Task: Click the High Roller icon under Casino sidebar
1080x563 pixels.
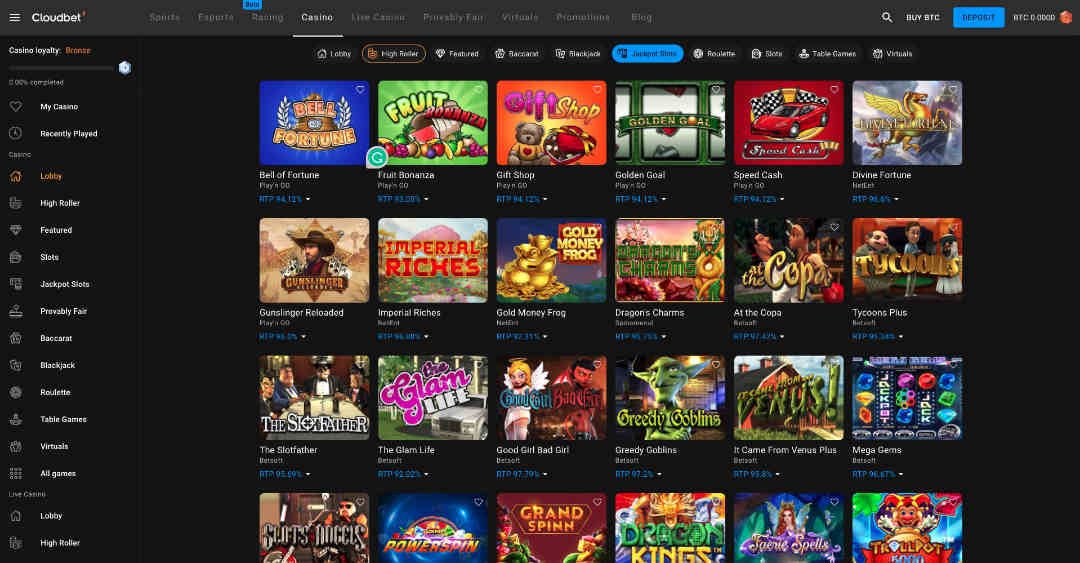Action: click(x=16, y=203)
